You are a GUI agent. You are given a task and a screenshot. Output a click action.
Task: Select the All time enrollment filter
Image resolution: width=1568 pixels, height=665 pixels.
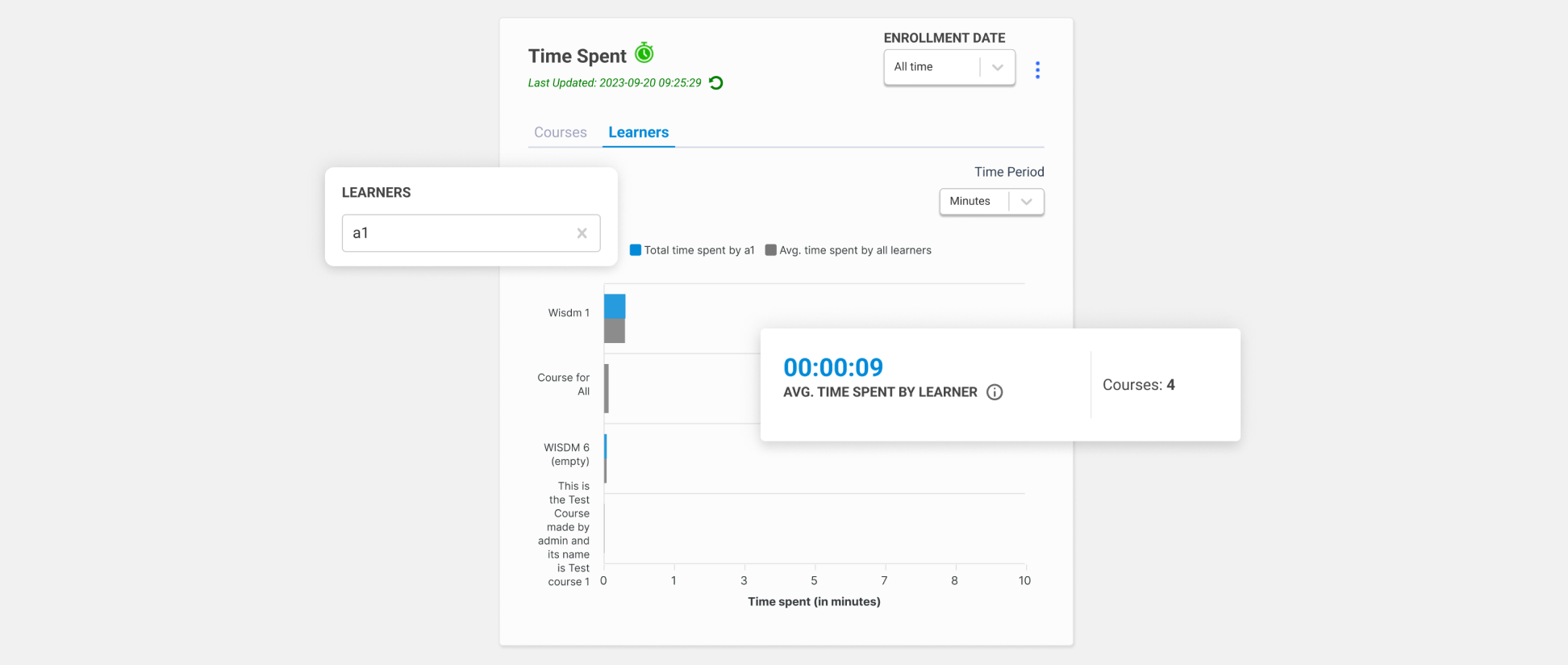932,67
